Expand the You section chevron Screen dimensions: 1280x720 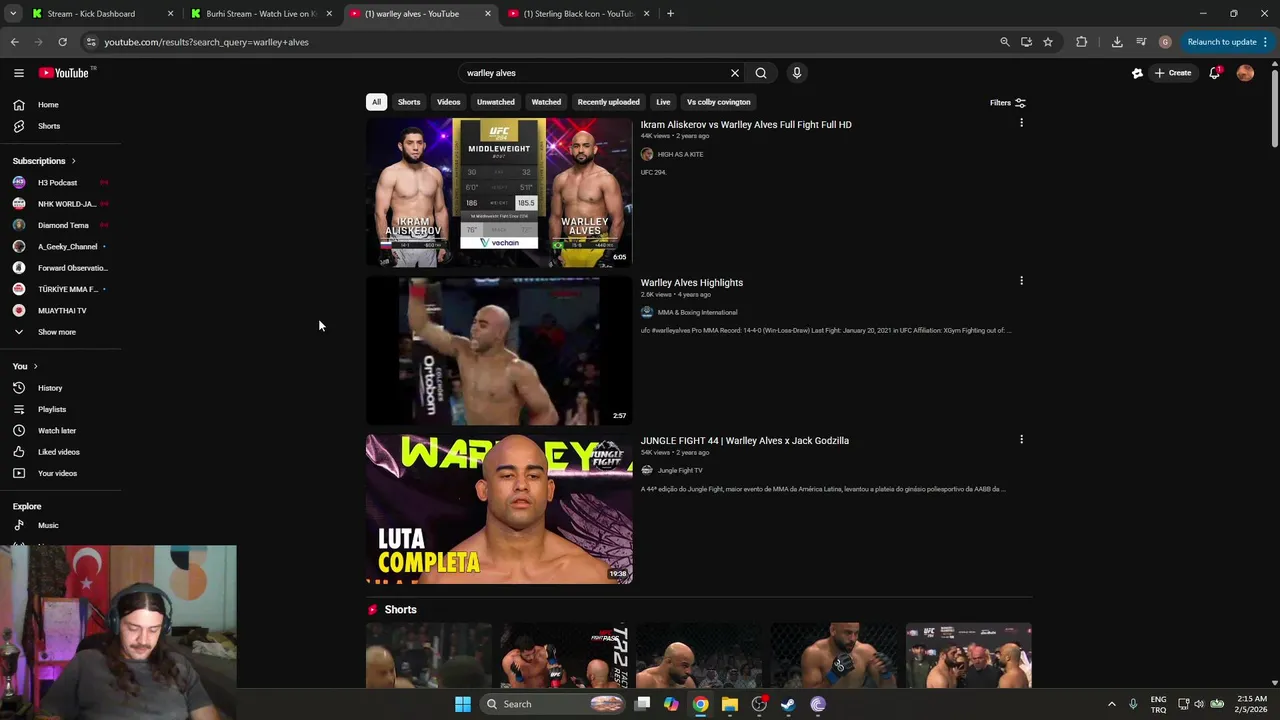(x=35, y=366)
